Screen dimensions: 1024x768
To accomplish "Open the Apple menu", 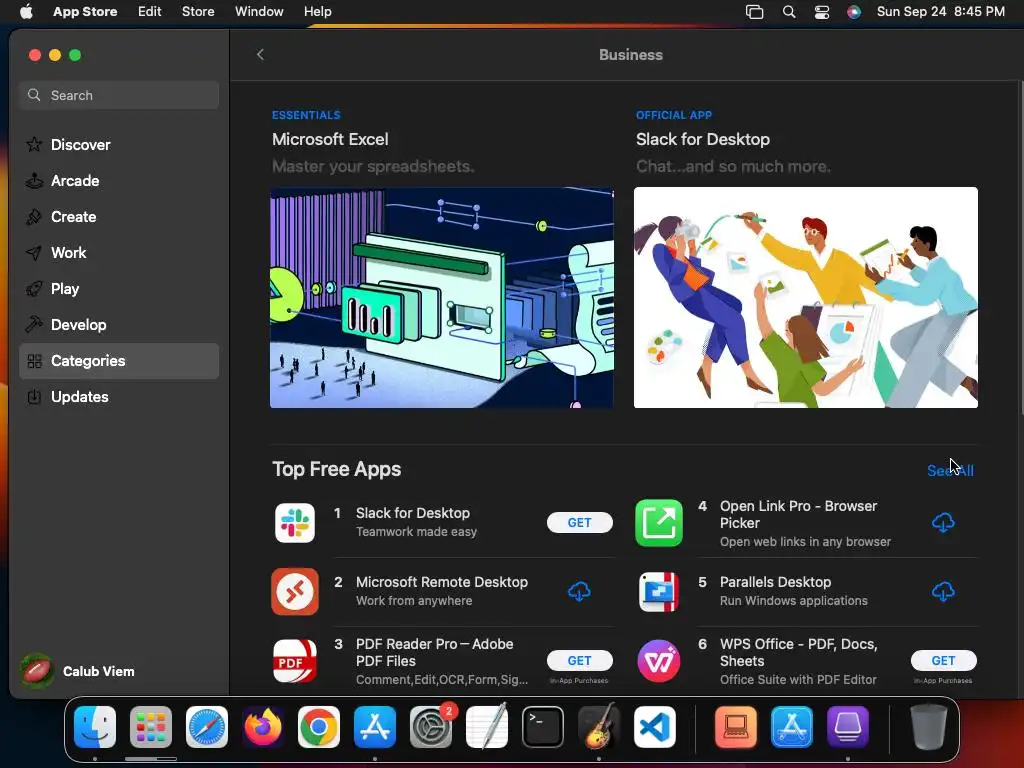I will coord(26,12).
